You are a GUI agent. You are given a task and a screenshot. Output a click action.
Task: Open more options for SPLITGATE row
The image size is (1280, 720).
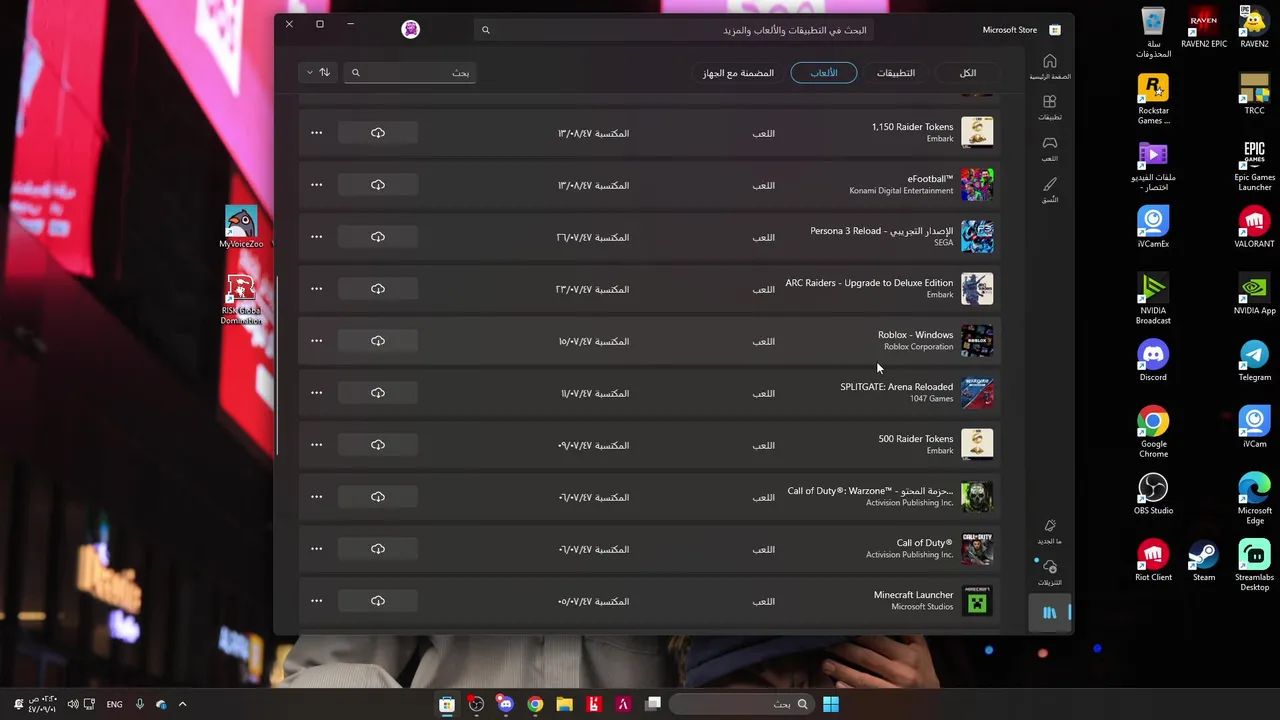317,393
